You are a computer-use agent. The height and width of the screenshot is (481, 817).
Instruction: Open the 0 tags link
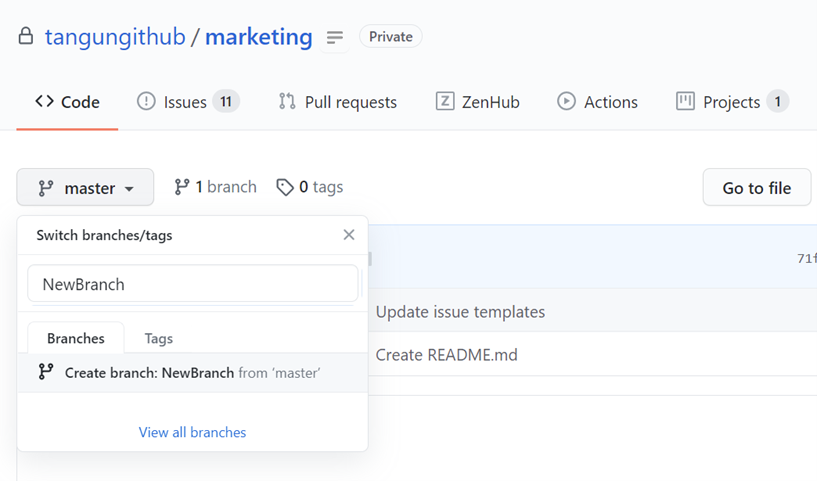tap(310, 187)
